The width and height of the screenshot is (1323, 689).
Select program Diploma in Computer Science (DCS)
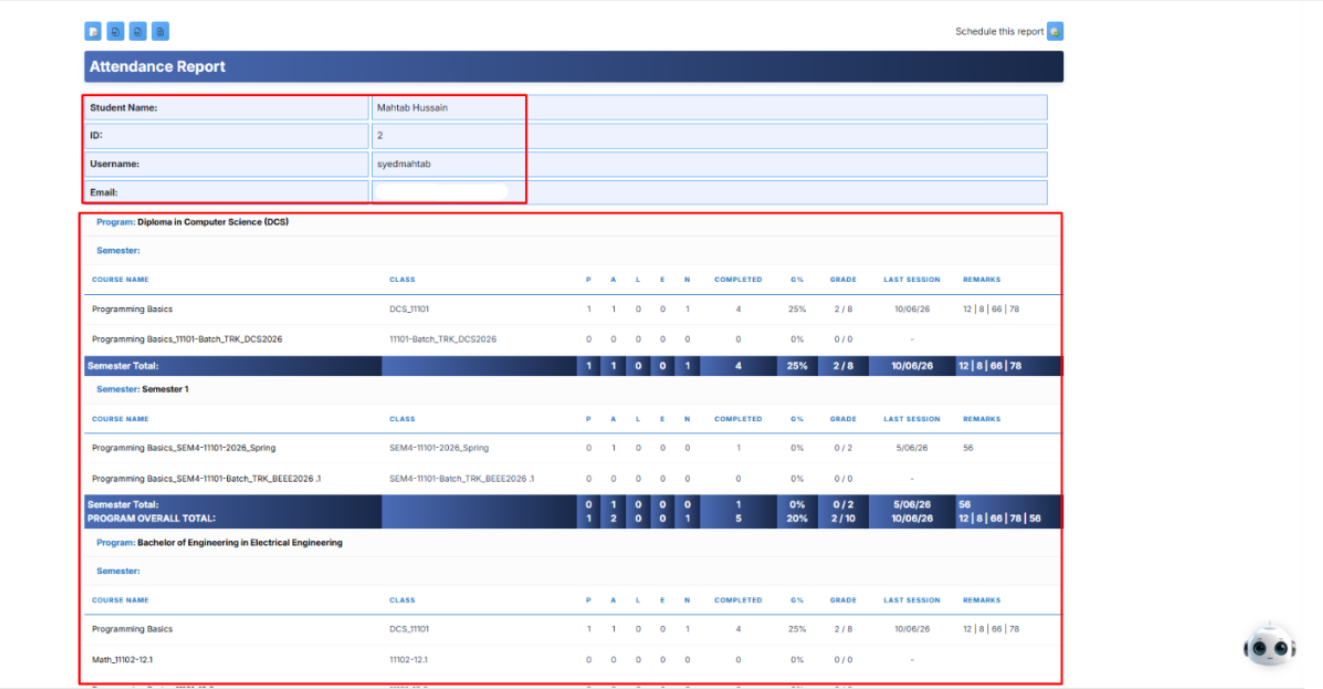(213, 222)
